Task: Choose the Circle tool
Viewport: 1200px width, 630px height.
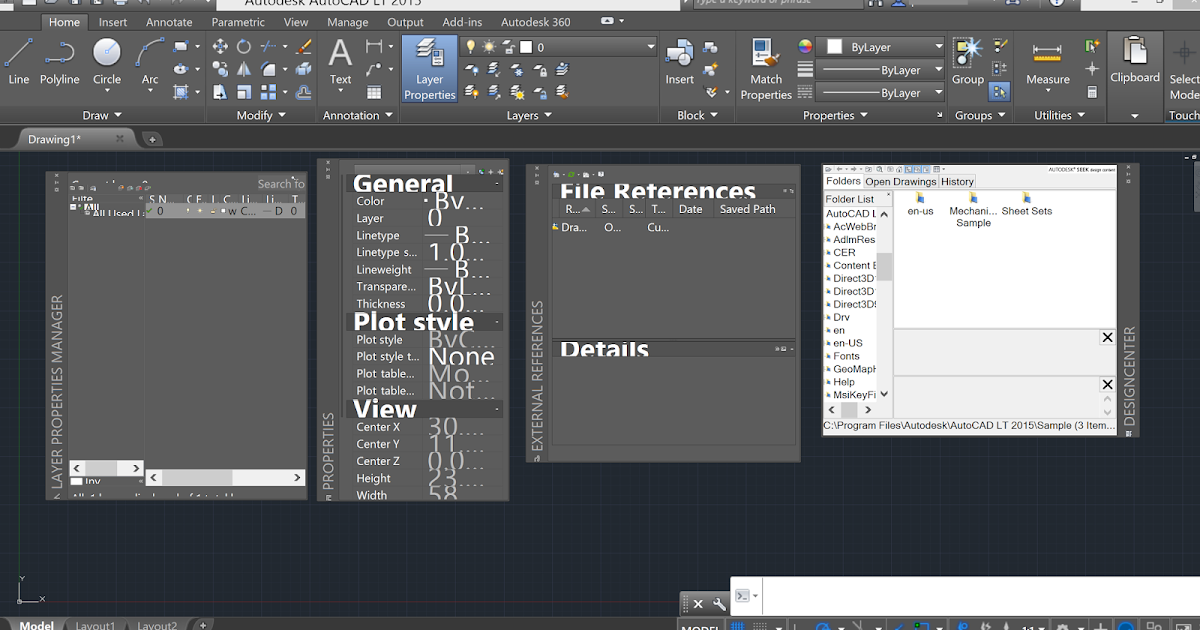Action: (107, 61)
